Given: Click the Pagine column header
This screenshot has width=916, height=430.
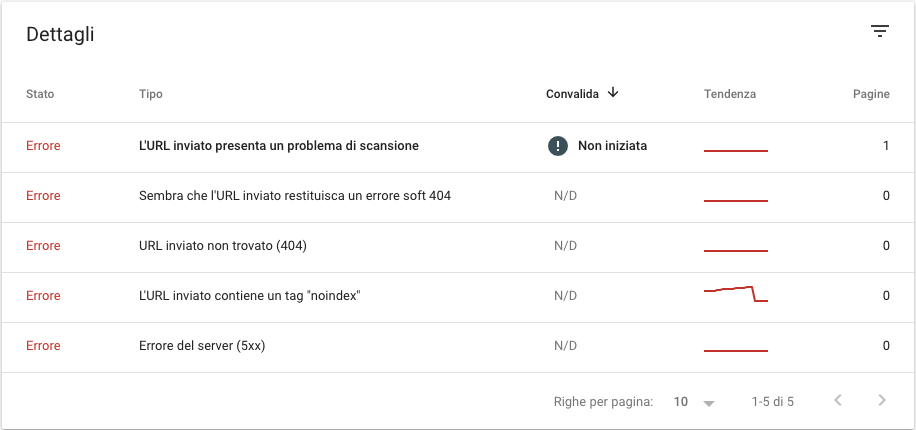Looking at the screenshot, I should tap(871, 94).
